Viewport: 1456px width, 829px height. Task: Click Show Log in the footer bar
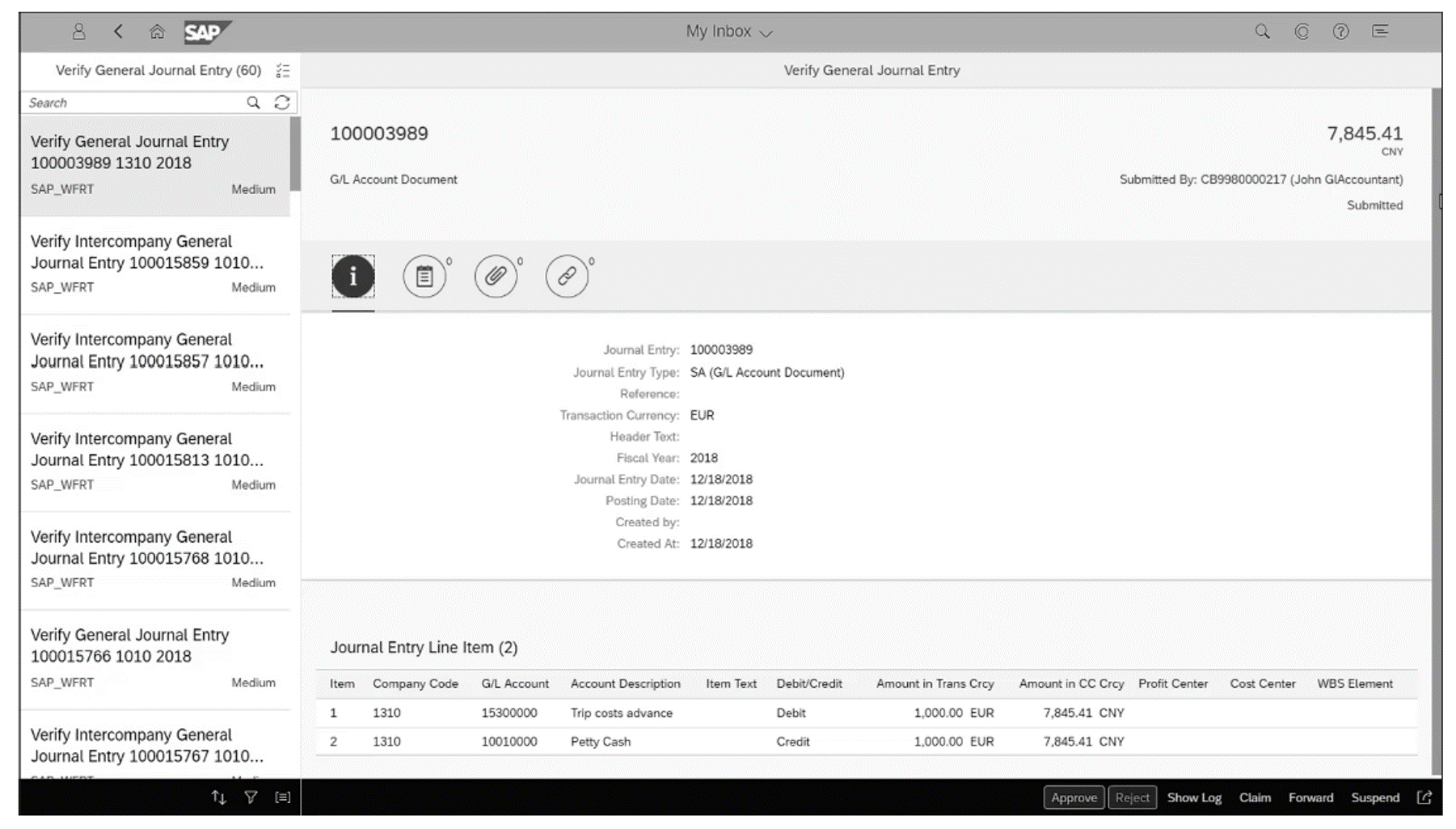click(x=1194, y=797)
